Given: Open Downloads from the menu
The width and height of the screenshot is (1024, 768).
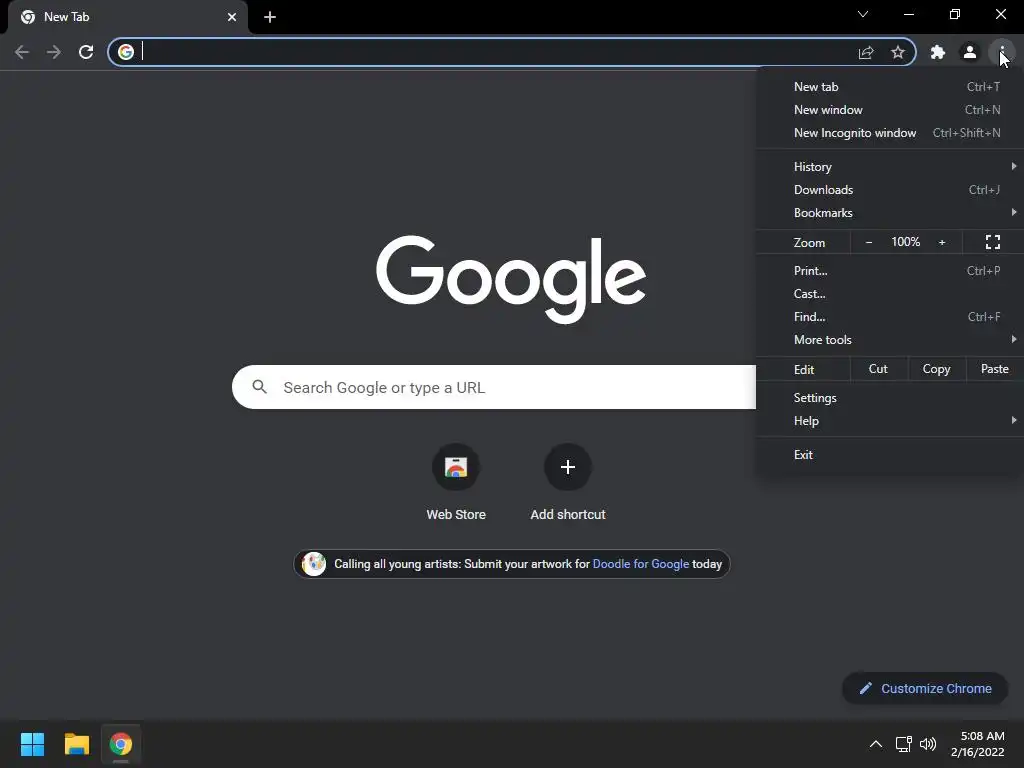Looking at the screenshot, I should tap(889, 189).
